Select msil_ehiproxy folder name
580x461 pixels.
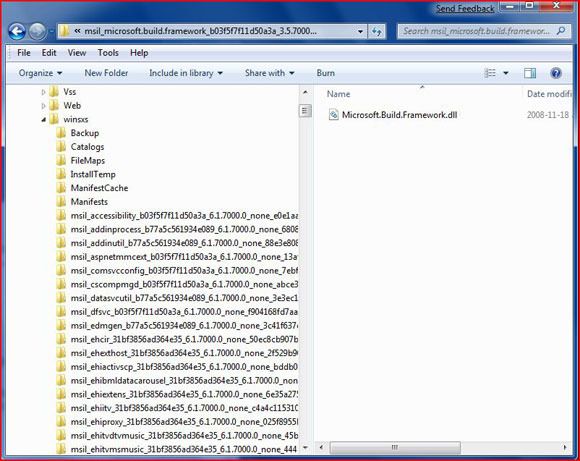[184, 422]
